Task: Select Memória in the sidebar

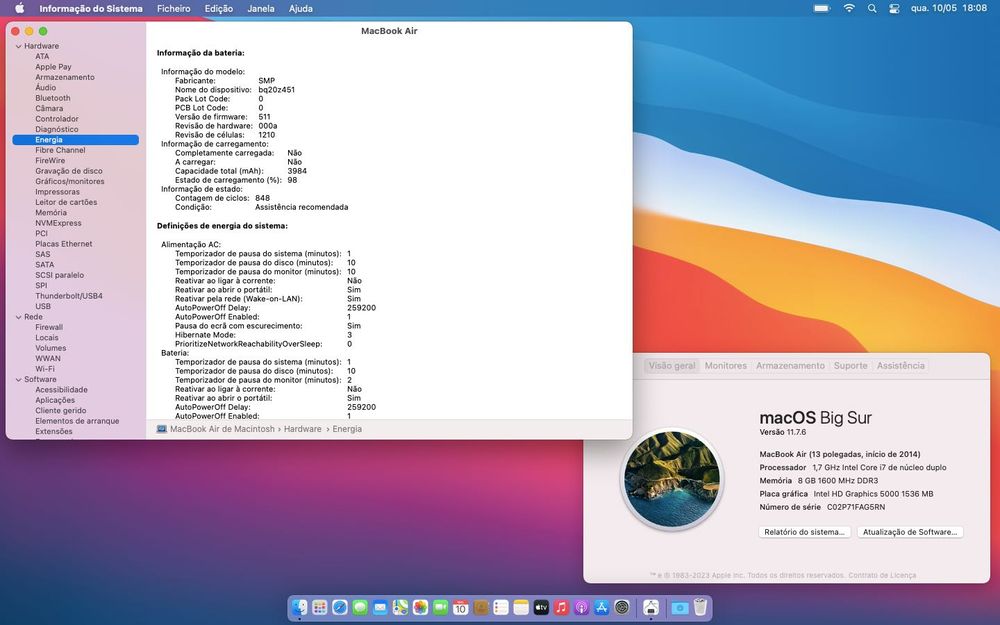Action: click(x=50, y=212)
